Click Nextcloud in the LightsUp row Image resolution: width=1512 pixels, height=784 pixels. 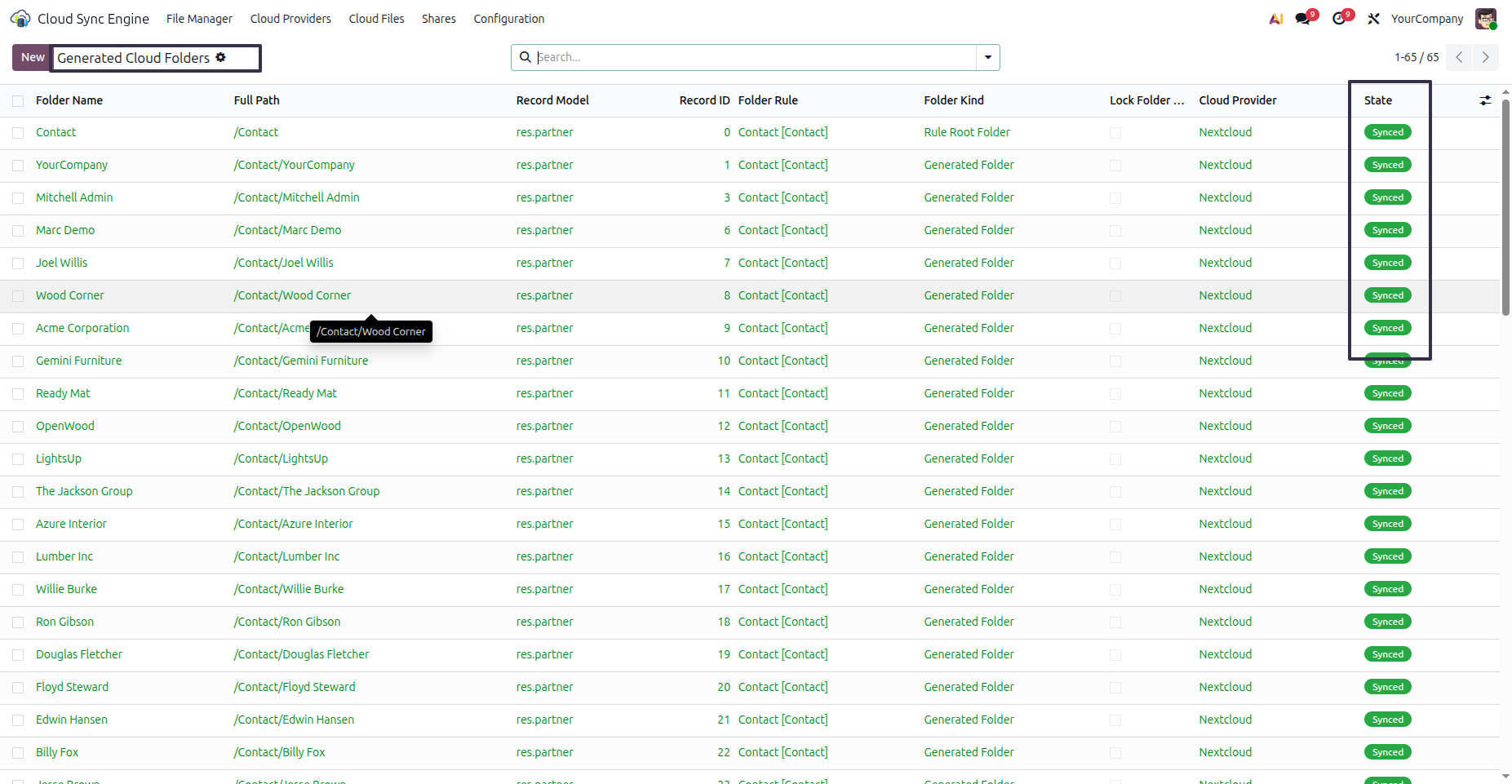[x=1225, y=458]
